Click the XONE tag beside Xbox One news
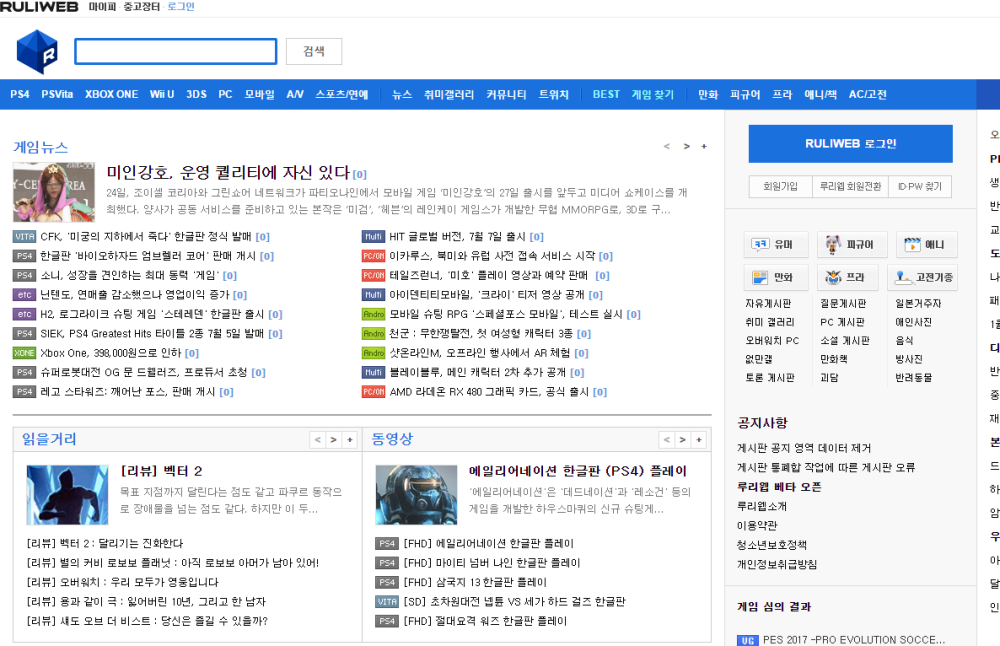Viewport: 1000px width, 646px height. pyautogui.click(x=24, y=353)
